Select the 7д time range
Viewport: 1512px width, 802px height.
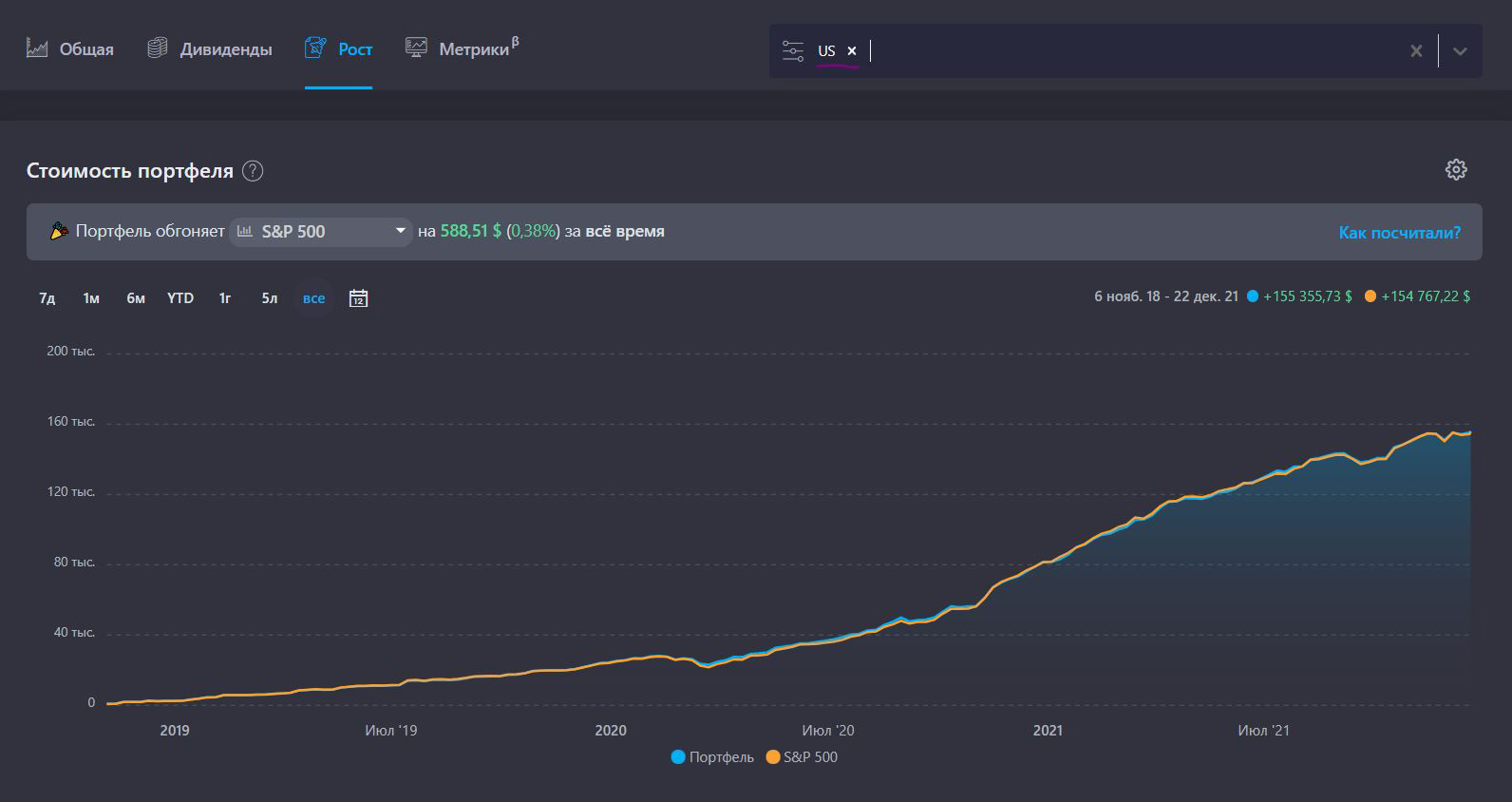[x=47, y=298]
